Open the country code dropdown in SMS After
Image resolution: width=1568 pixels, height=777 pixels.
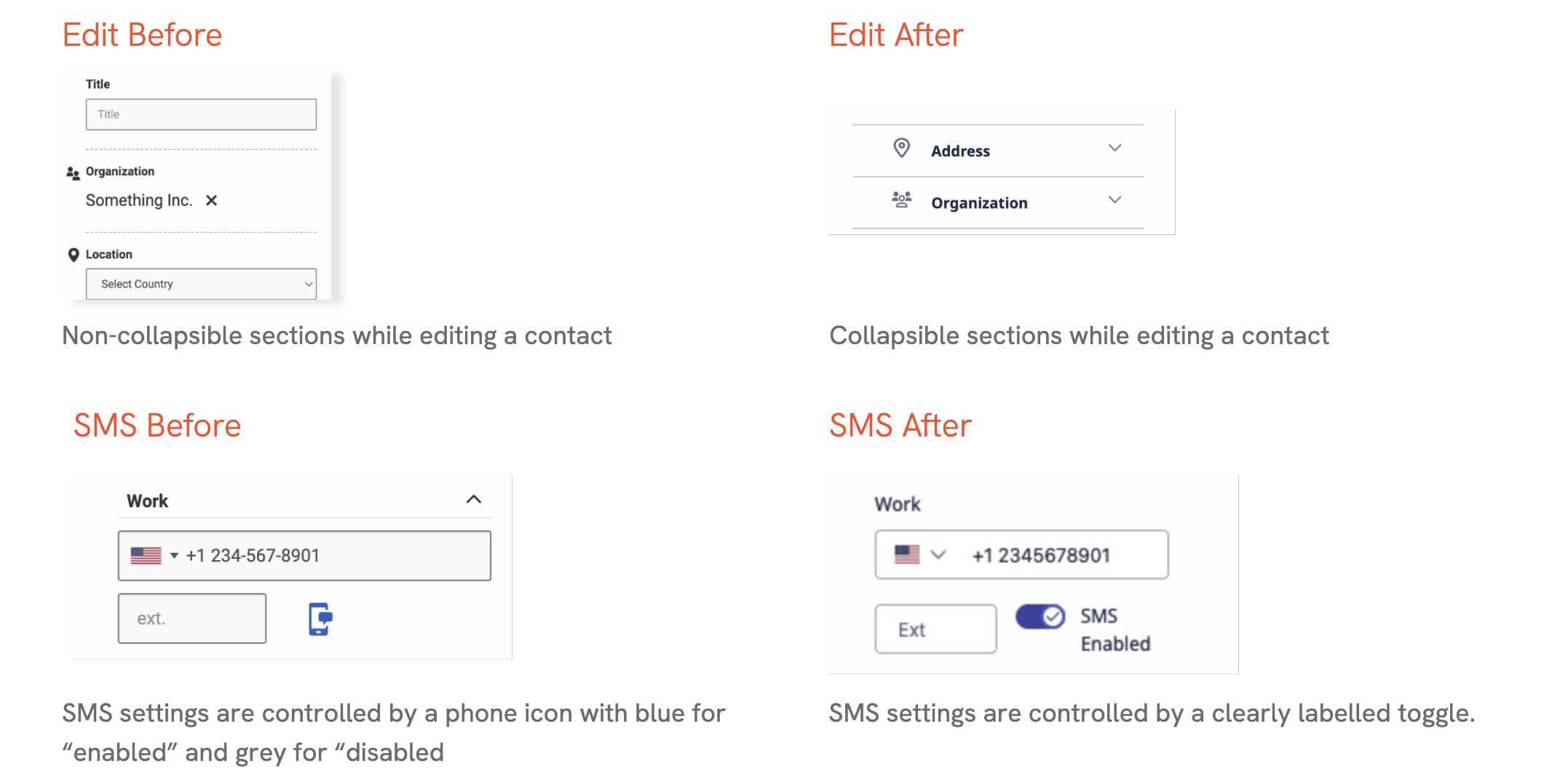pyautogui.click(x=939, y=554)
